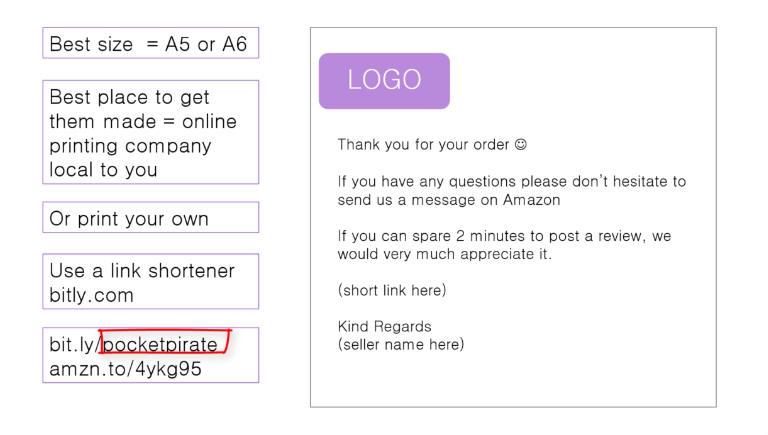The height and width of the screenshot is (435, 768).
Task: Click 'bitly.com' text
Action: (92, 295)
